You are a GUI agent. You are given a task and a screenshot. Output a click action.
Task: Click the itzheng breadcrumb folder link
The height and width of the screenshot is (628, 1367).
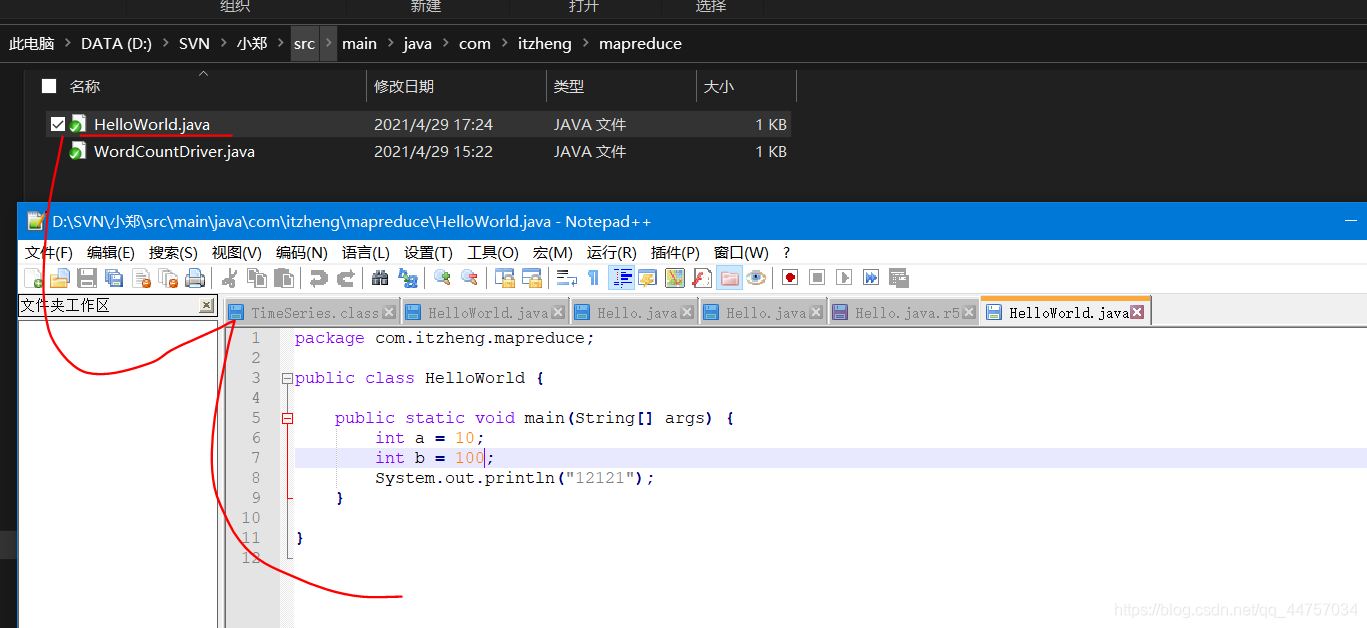click(x=544, y=44)
